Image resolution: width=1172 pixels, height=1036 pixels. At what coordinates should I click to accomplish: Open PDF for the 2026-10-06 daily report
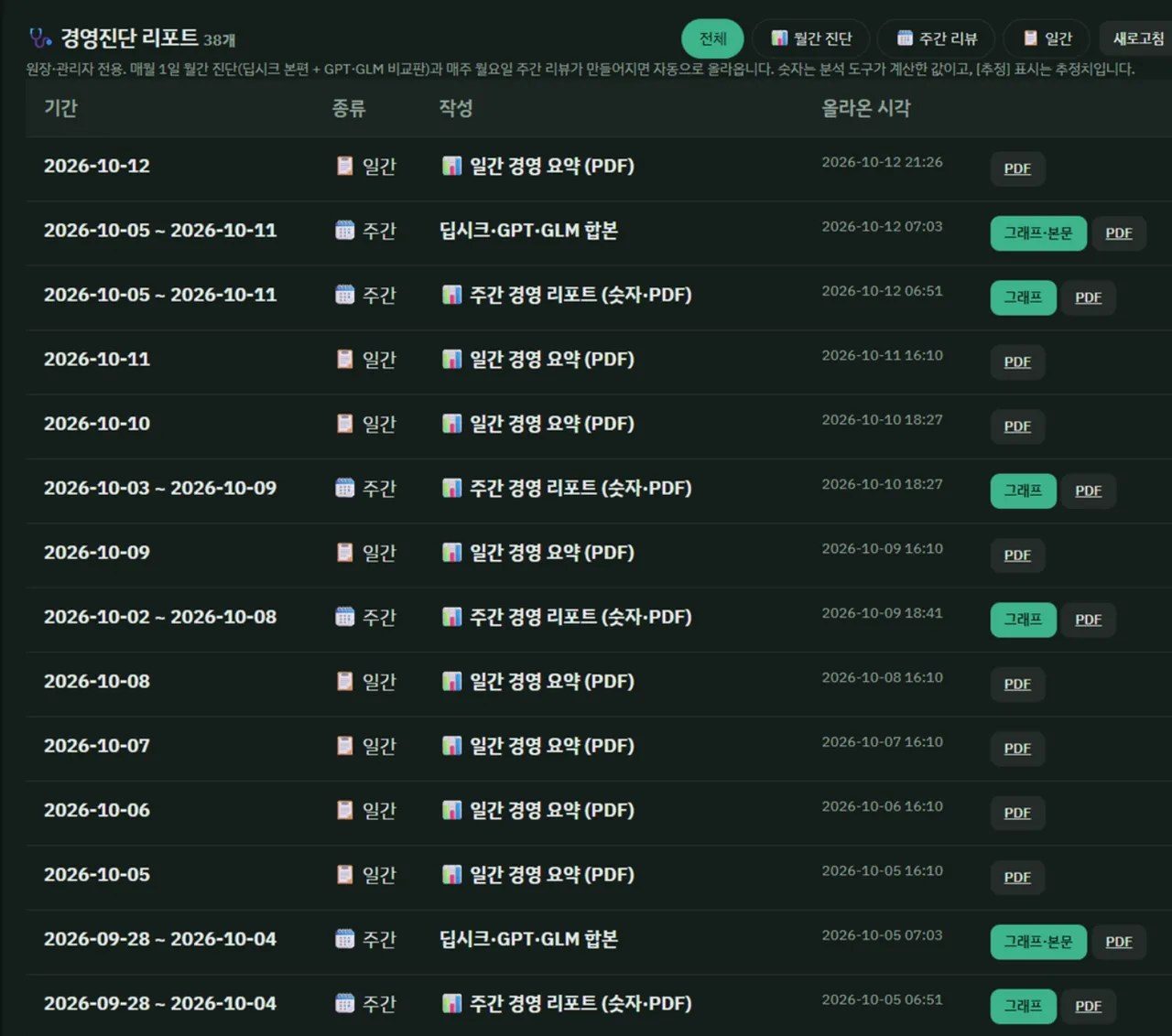click(1017, 813)
